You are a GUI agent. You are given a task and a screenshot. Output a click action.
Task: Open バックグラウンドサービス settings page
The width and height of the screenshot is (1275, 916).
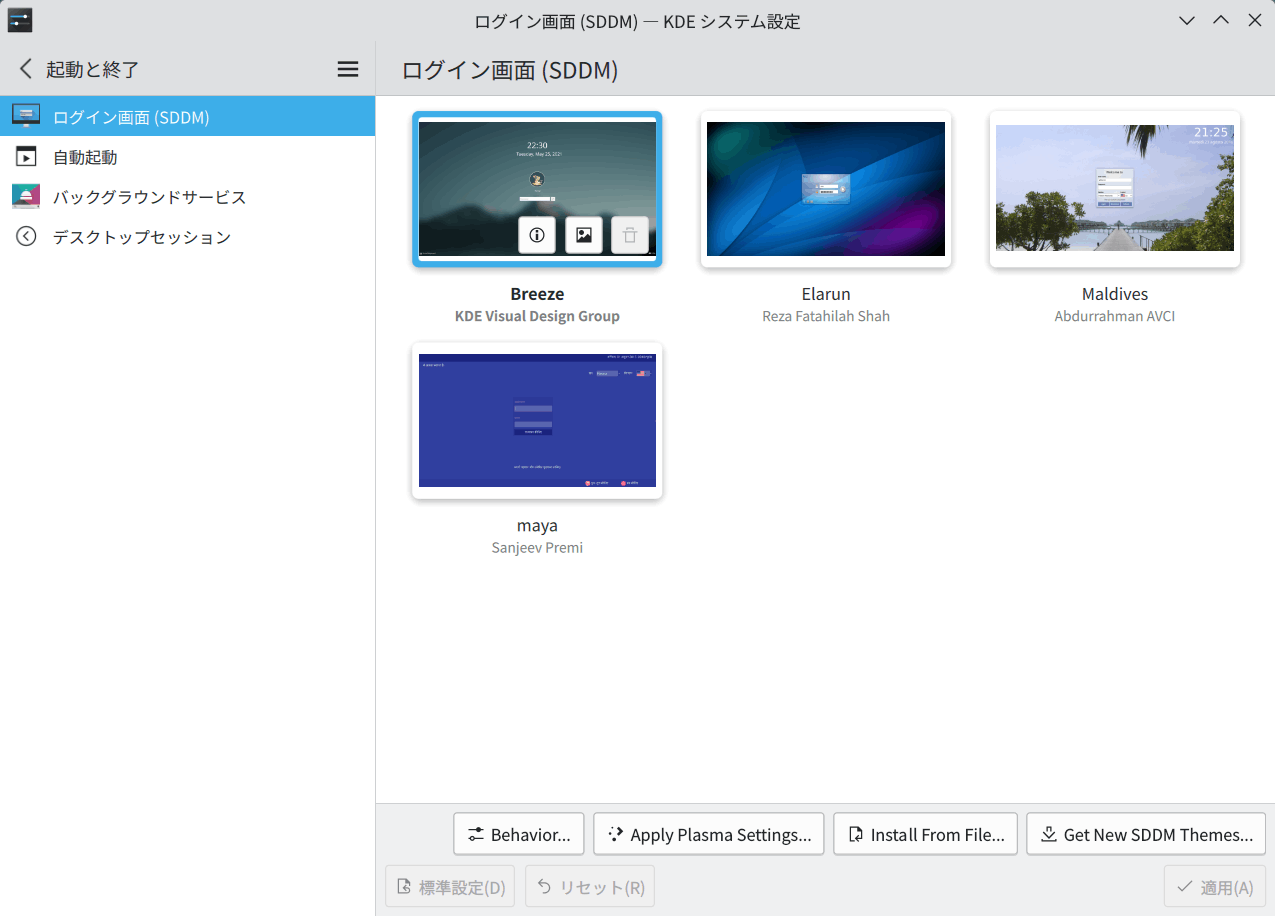187,197
